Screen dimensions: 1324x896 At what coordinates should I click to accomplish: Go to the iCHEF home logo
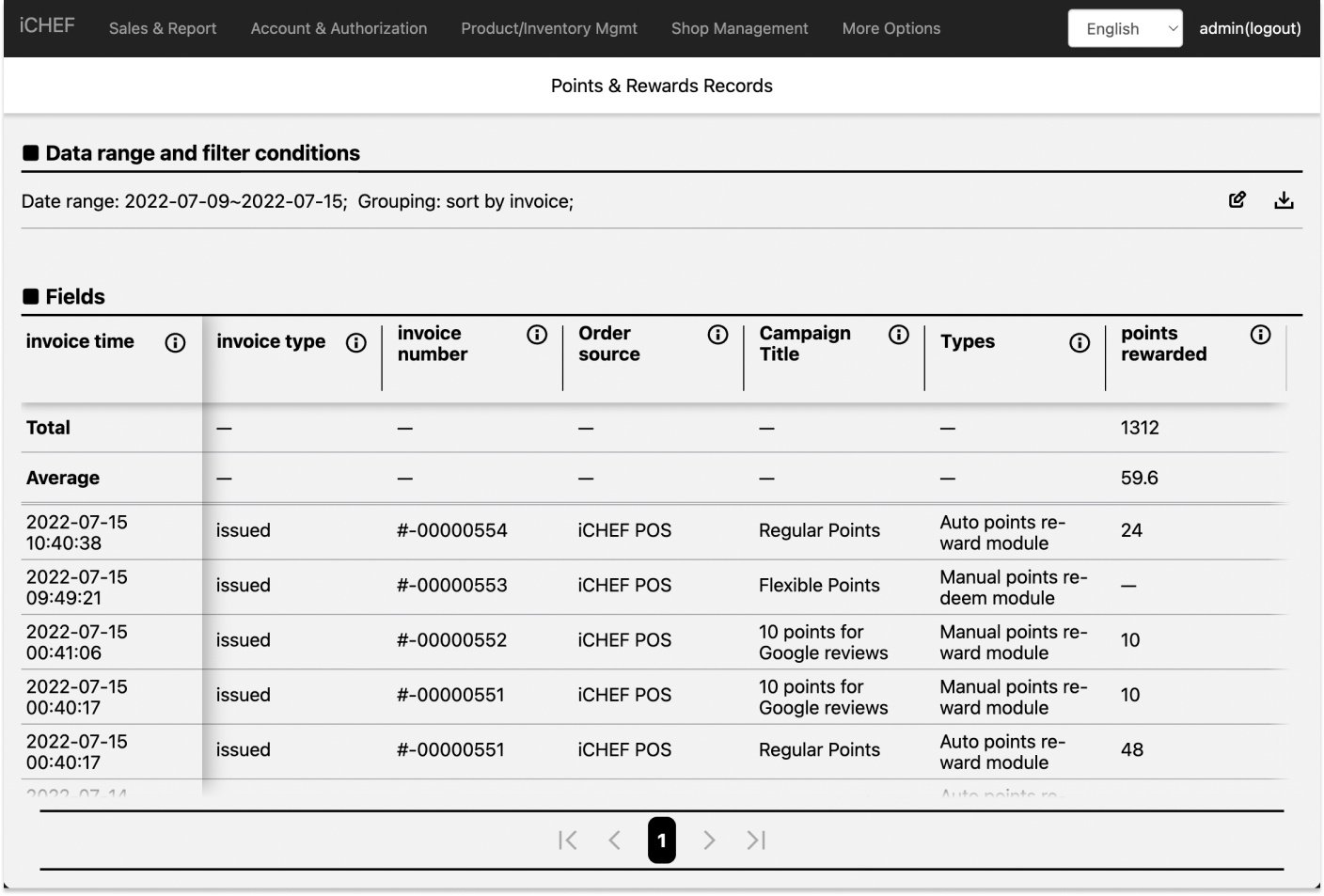point(47,26)
